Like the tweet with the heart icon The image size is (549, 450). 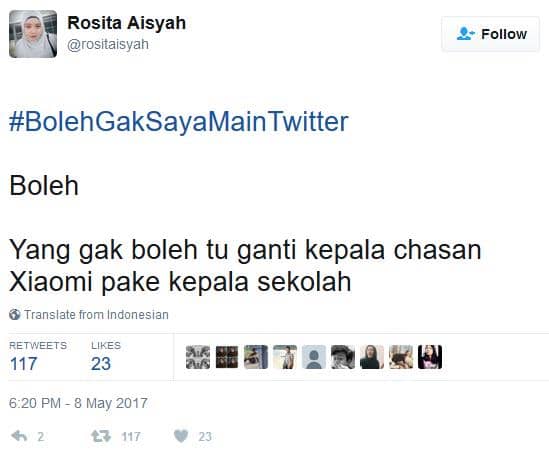(x=181, y=436)
